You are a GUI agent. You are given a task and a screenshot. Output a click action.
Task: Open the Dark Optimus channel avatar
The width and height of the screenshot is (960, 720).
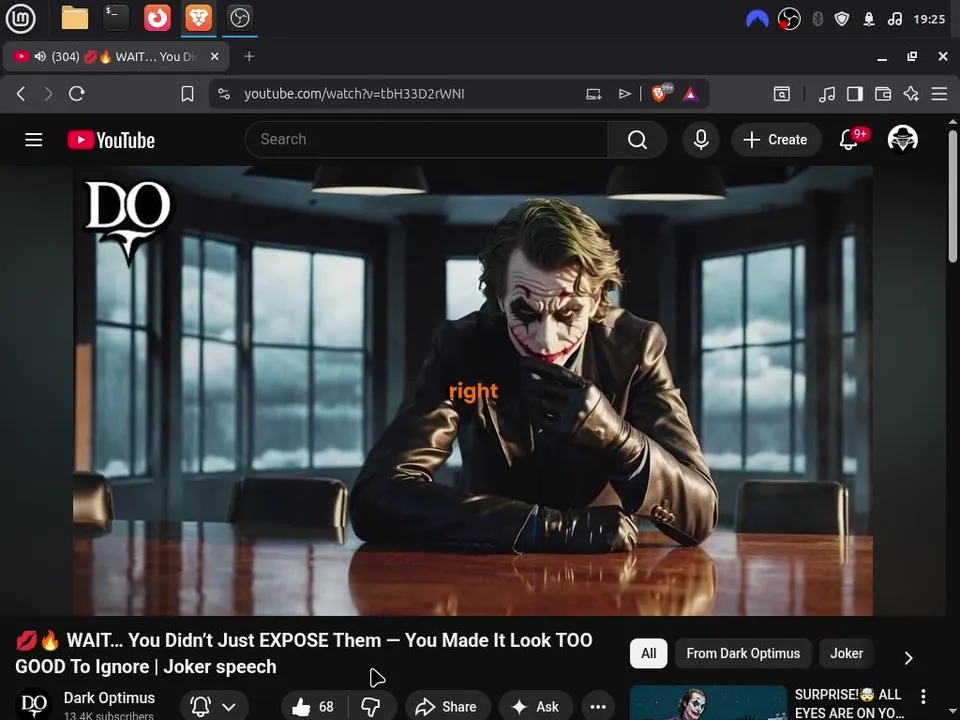pyautogui.click(x=34, y=704)
